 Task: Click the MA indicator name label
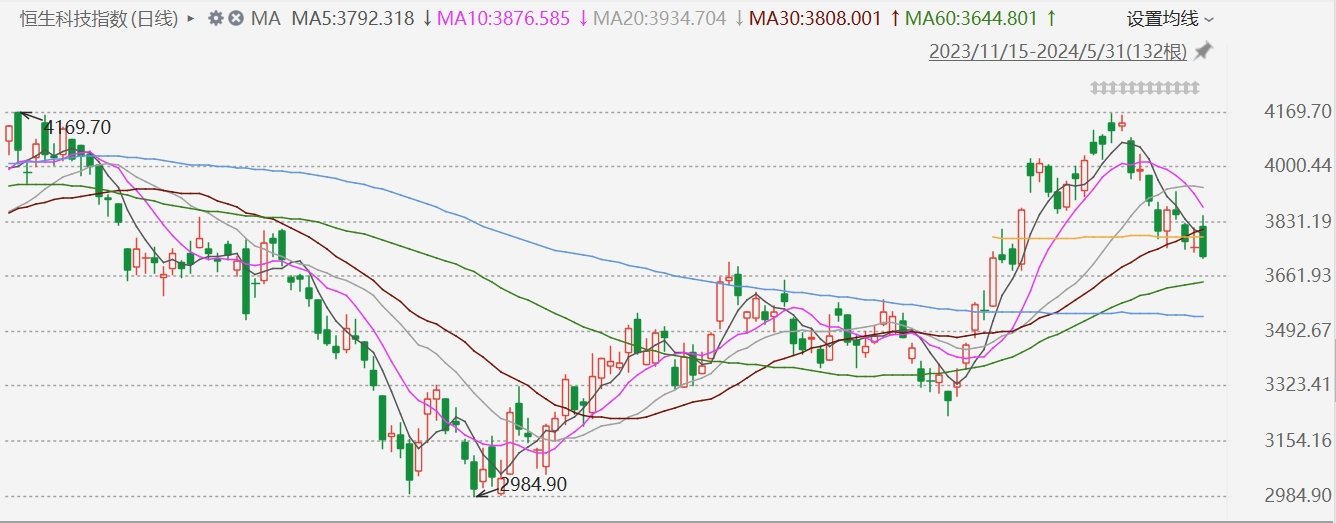click(266, 19)
